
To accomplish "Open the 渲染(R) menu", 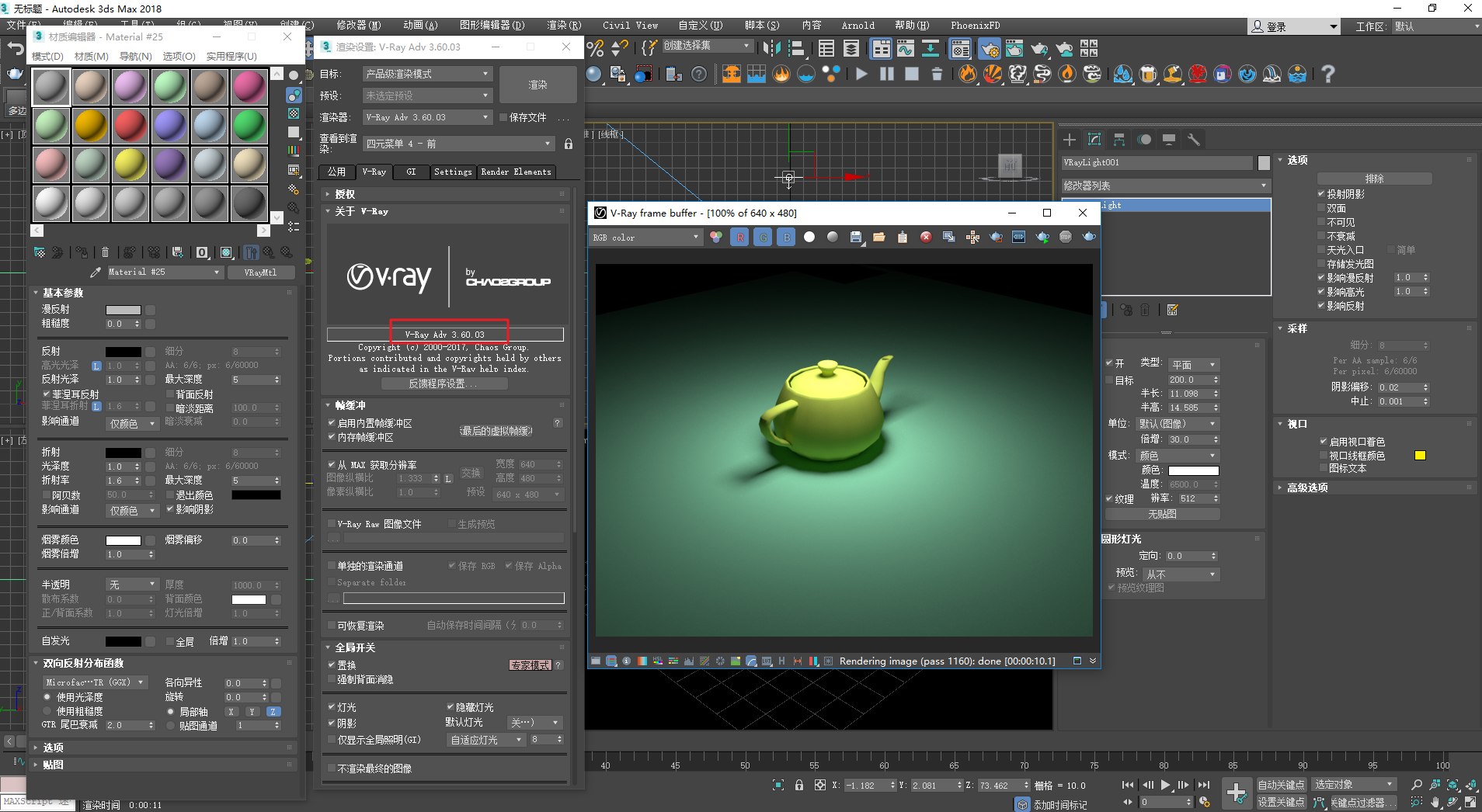I will [564, 26].
